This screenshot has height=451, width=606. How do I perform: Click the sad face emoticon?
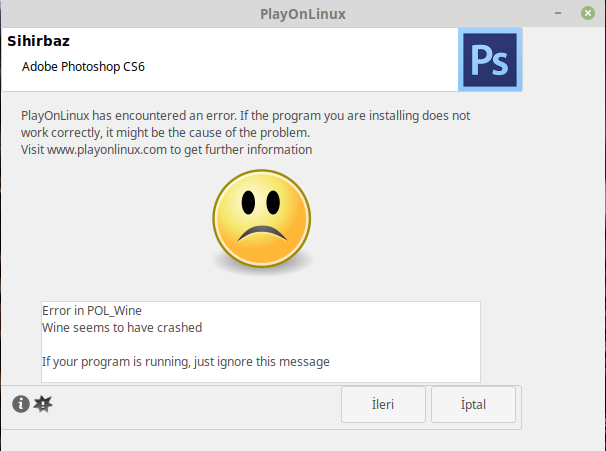point(262,219)
